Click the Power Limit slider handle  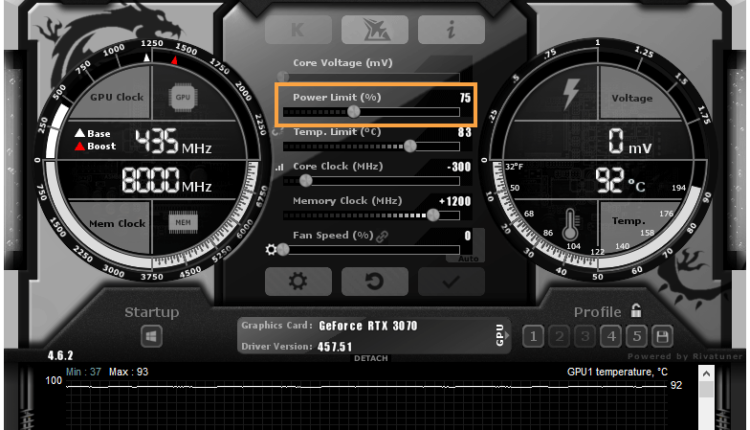click(x=354, y=112)
